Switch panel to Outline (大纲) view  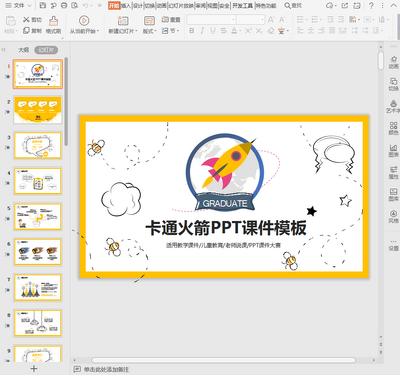click(x=23, y=50)
